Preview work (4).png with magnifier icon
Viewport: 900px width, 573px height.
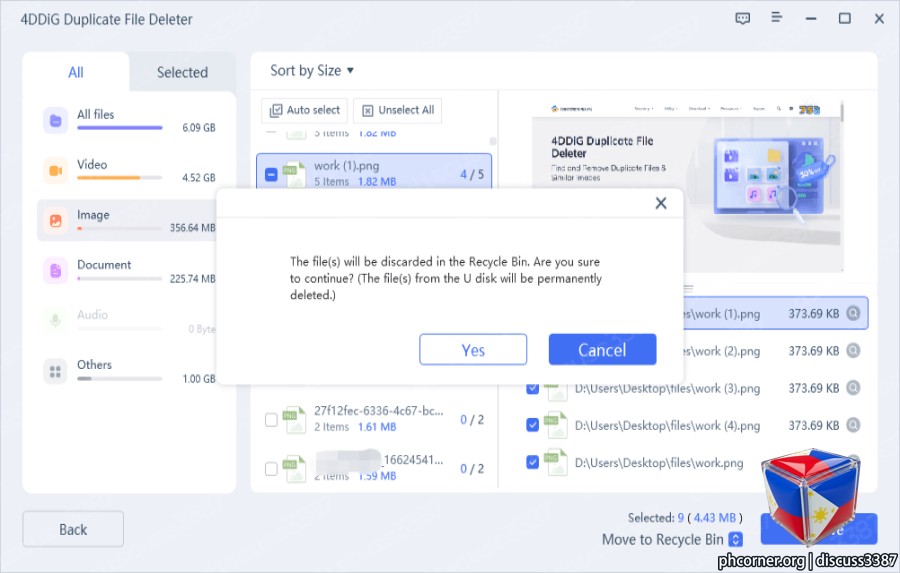coord(854,425)
